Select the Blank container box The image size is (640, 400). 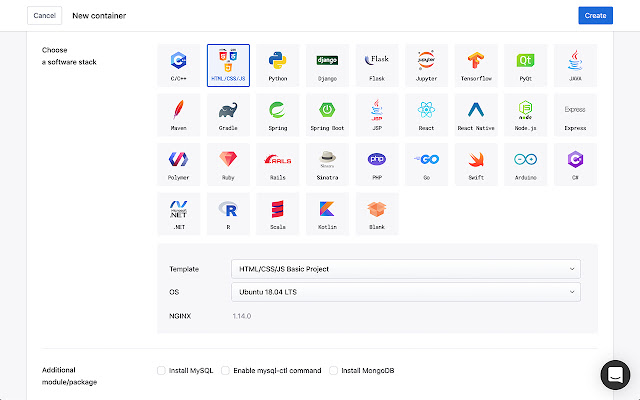pyautogui.click(x=377, y=214)
